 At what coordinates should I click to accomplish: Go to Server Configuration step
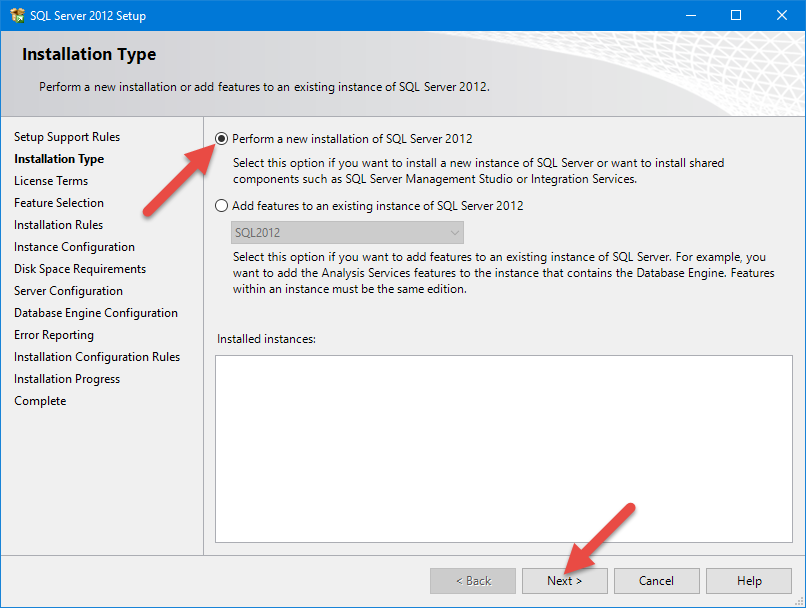click(x=68, y=291)
